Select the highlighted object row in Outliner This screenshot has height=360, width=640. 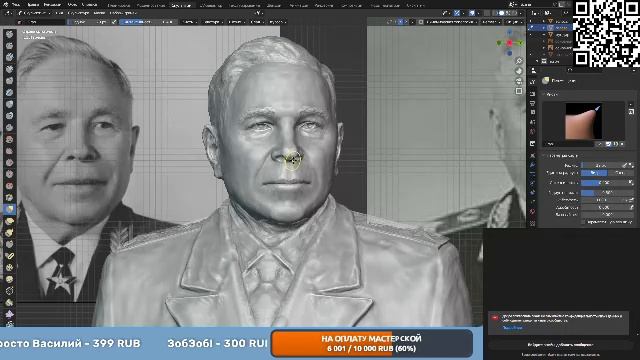(549, 28)
